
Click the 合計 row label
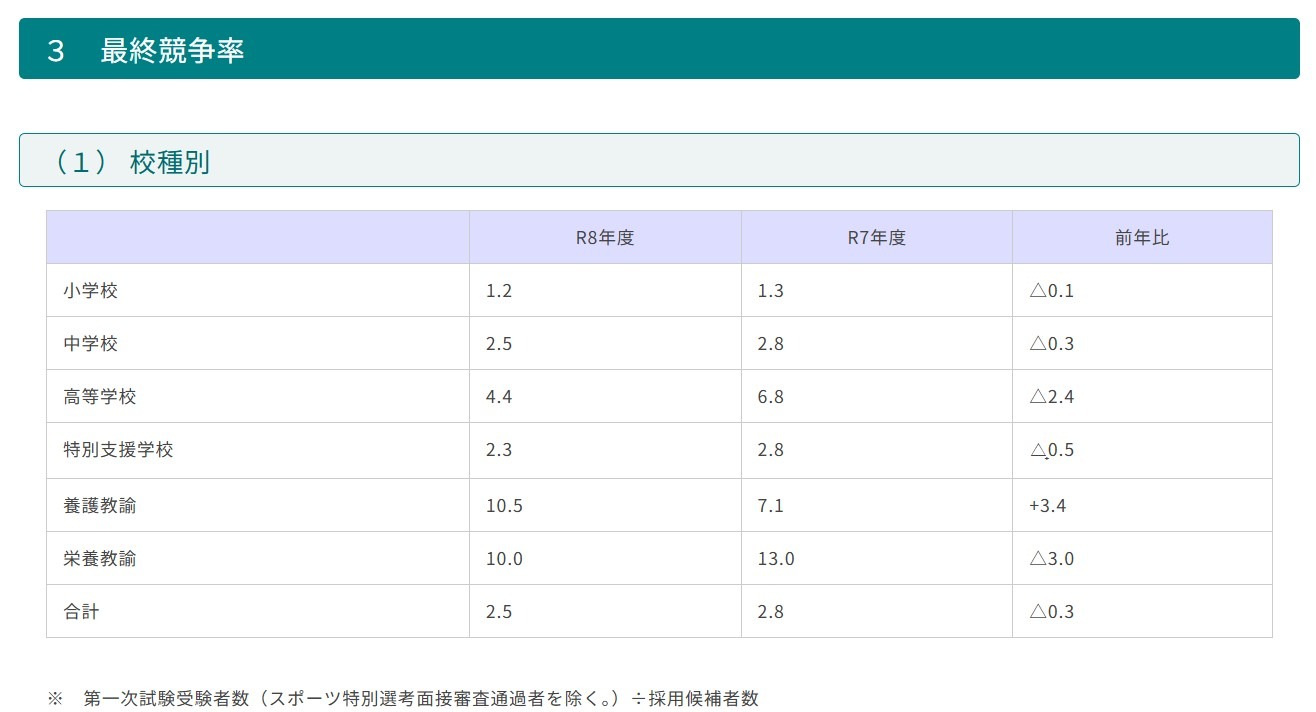point(81,612)
